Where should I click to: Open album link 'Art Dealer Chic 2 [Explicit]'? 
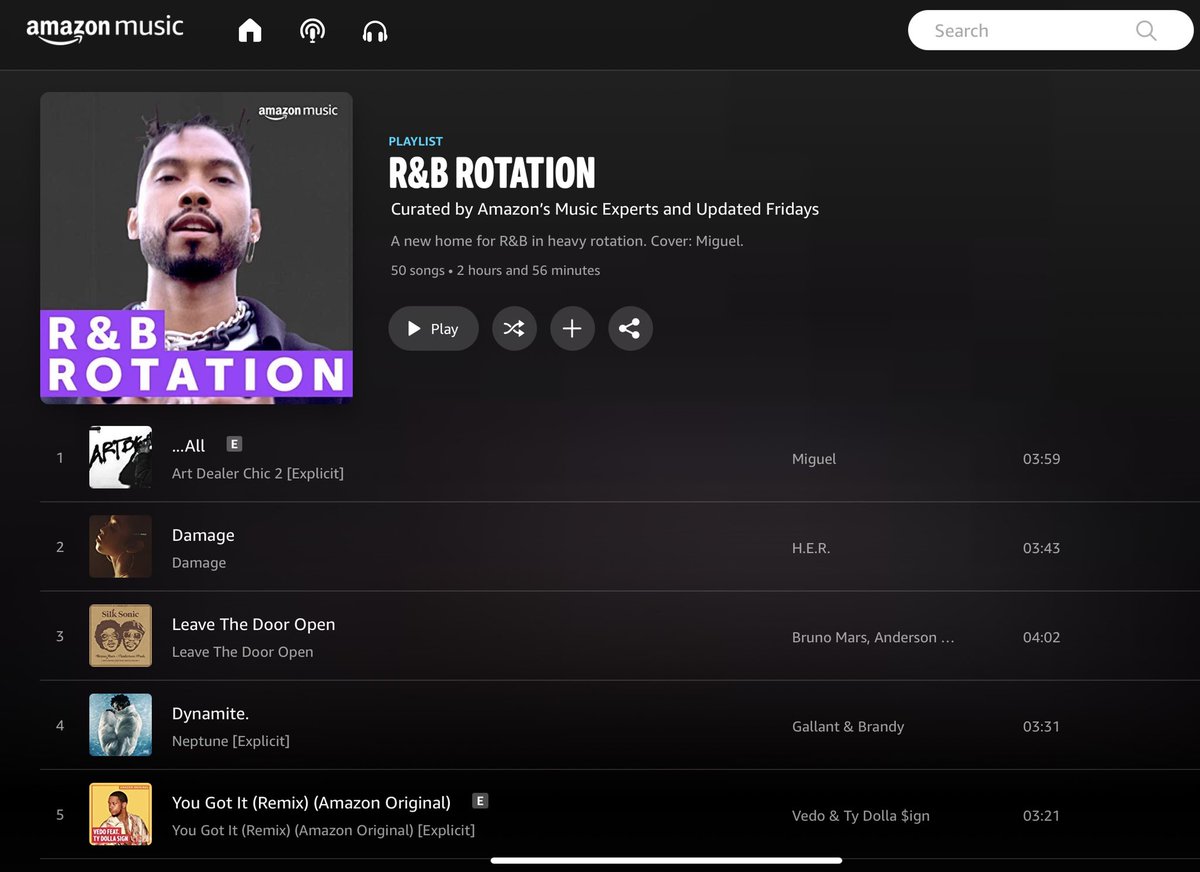(258, 473)
